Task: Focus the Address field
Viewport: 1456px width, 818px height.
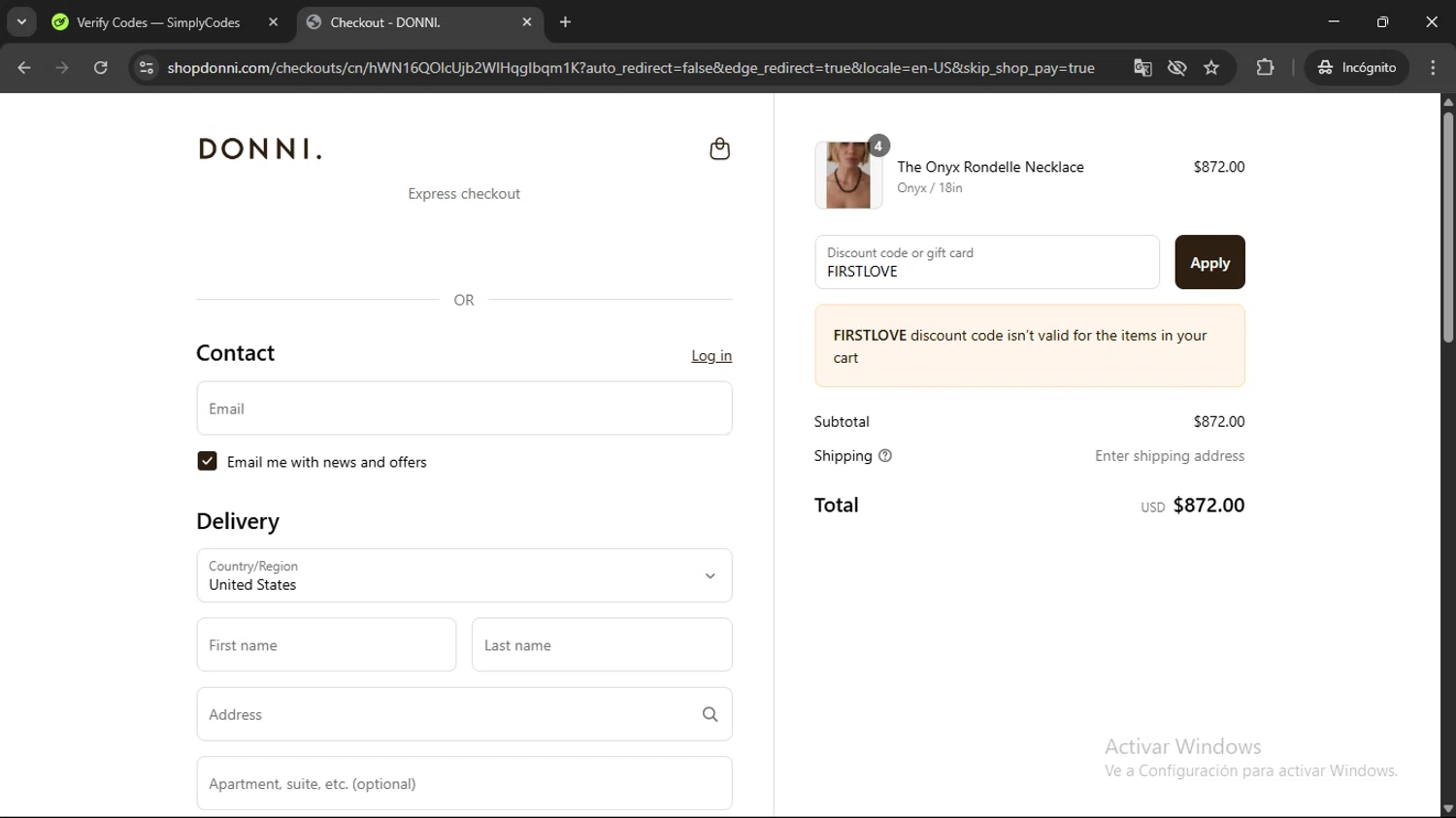Action: tap(464, 714)
